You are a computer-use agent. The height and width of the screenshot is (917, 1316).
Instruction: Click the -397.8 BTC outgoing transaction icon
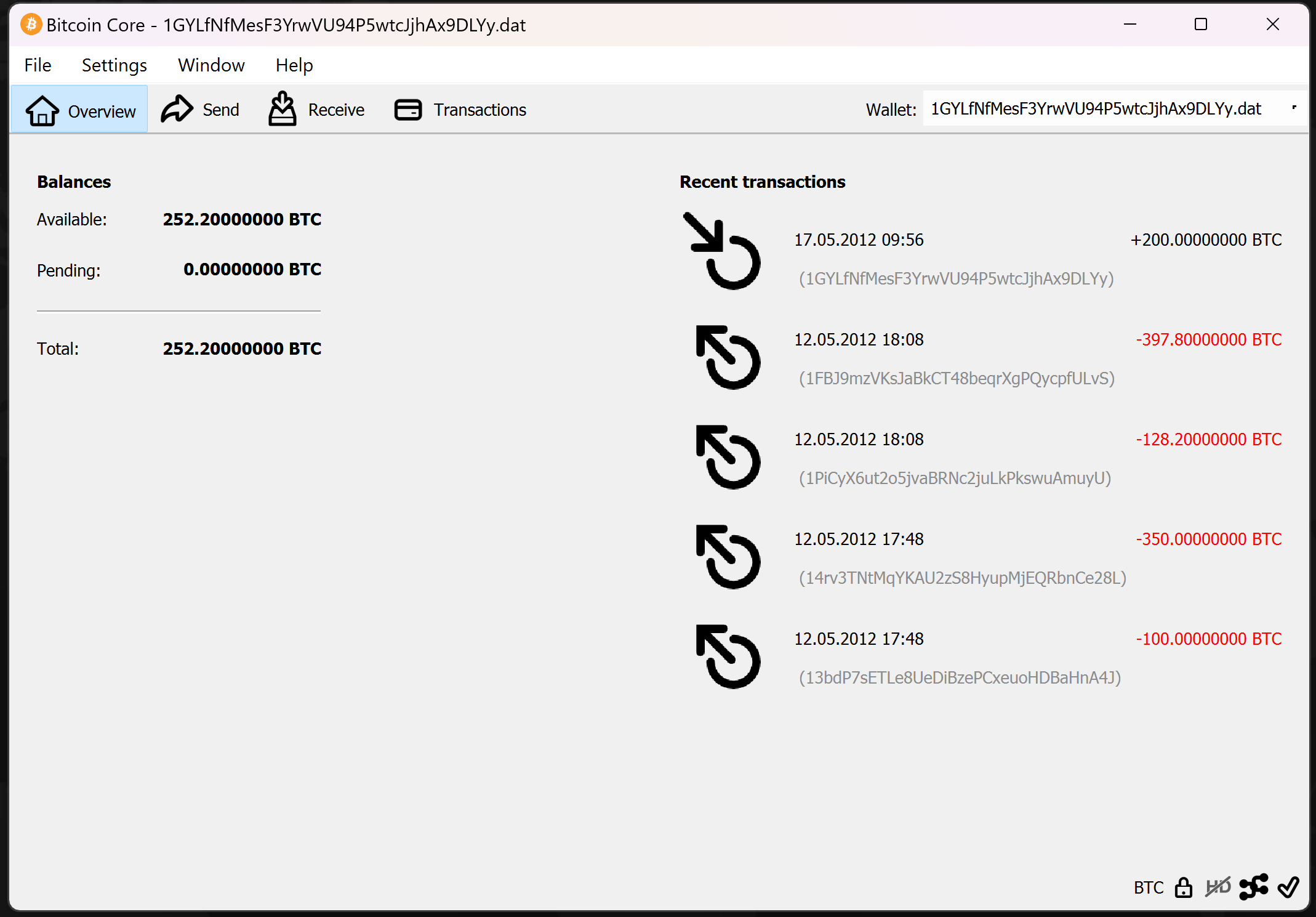pos(728,358)
